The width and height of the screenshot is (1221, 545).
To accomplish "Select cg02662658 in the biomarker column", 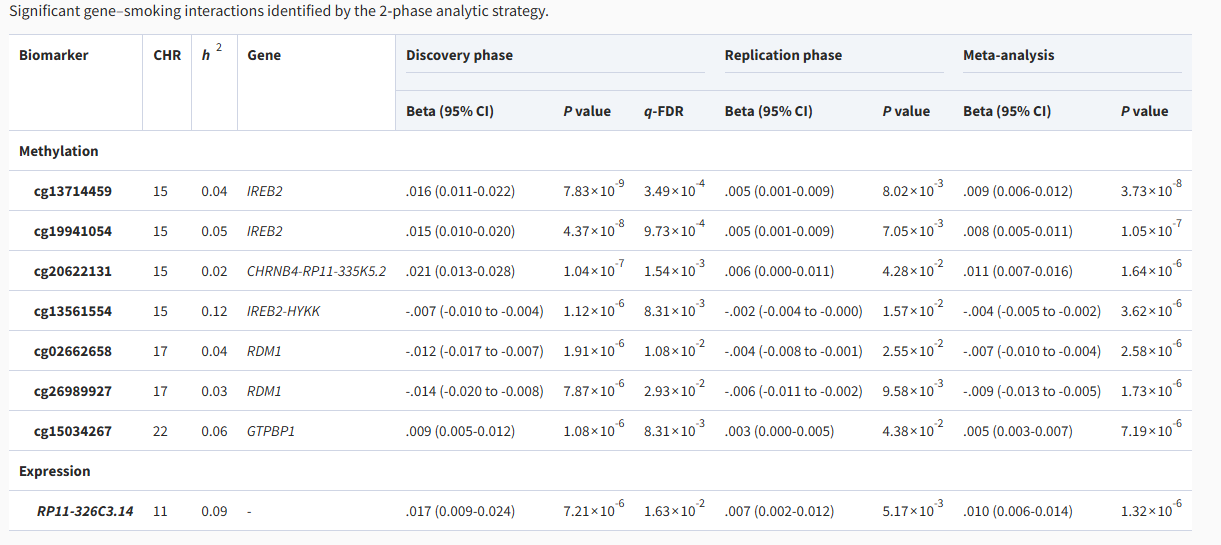I will (x=73, y=351).
